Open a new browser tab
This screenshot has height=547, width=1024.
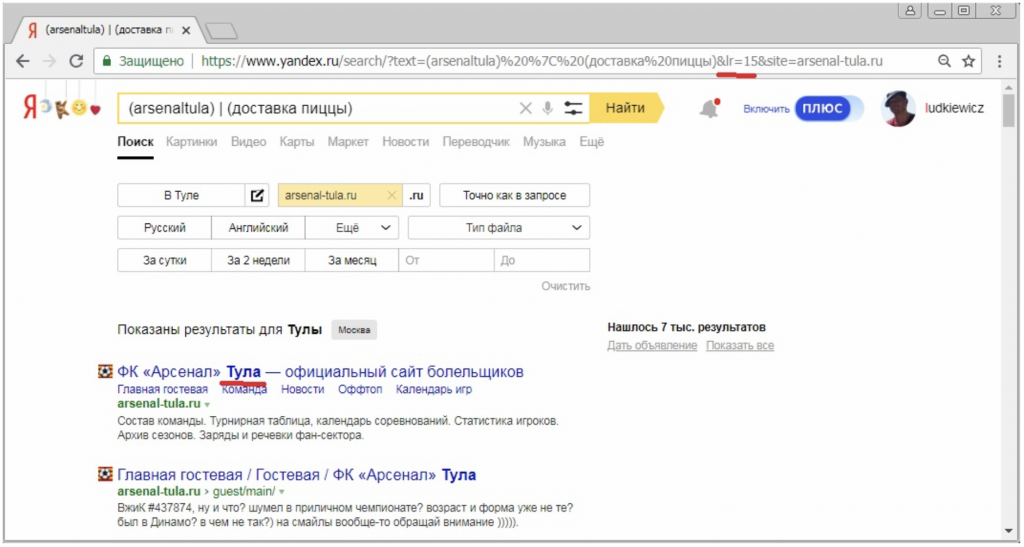(221, 31)
